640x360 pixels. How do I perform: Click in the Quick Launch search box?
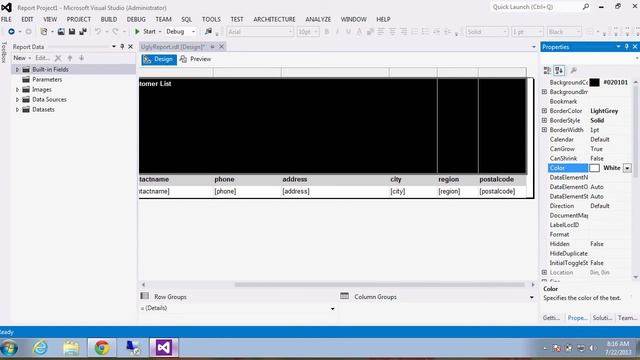click(536, 7)
